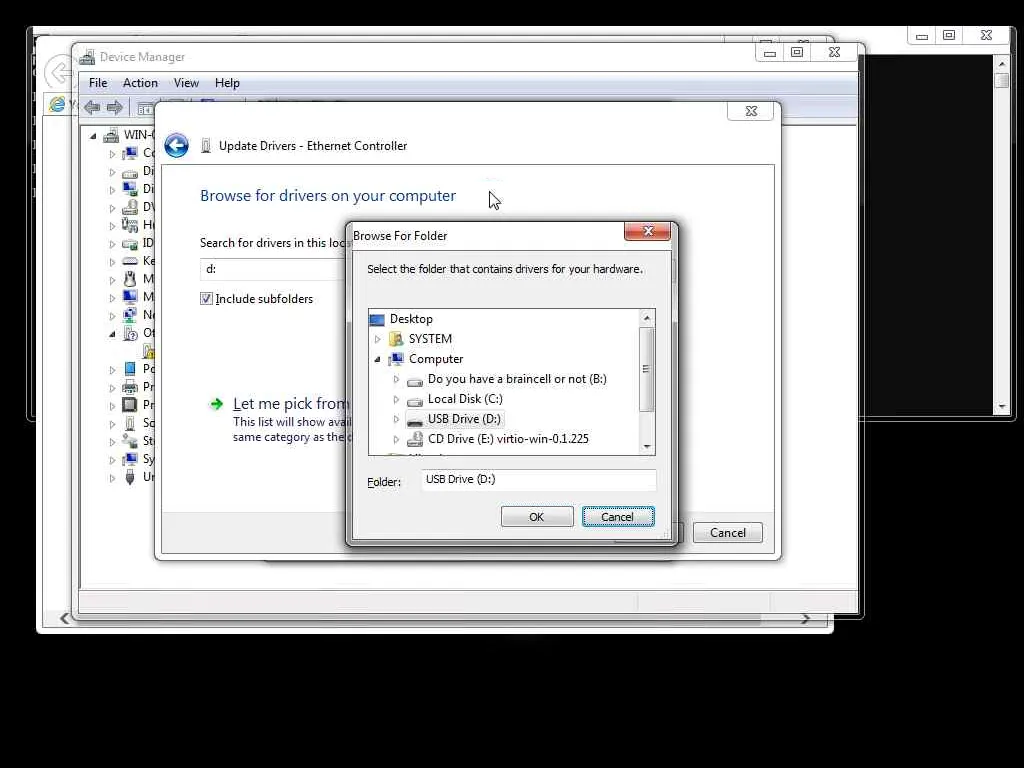1024x768 pixels.
Task: Select the Human Interface Devices icon
Action: point(130,225)
